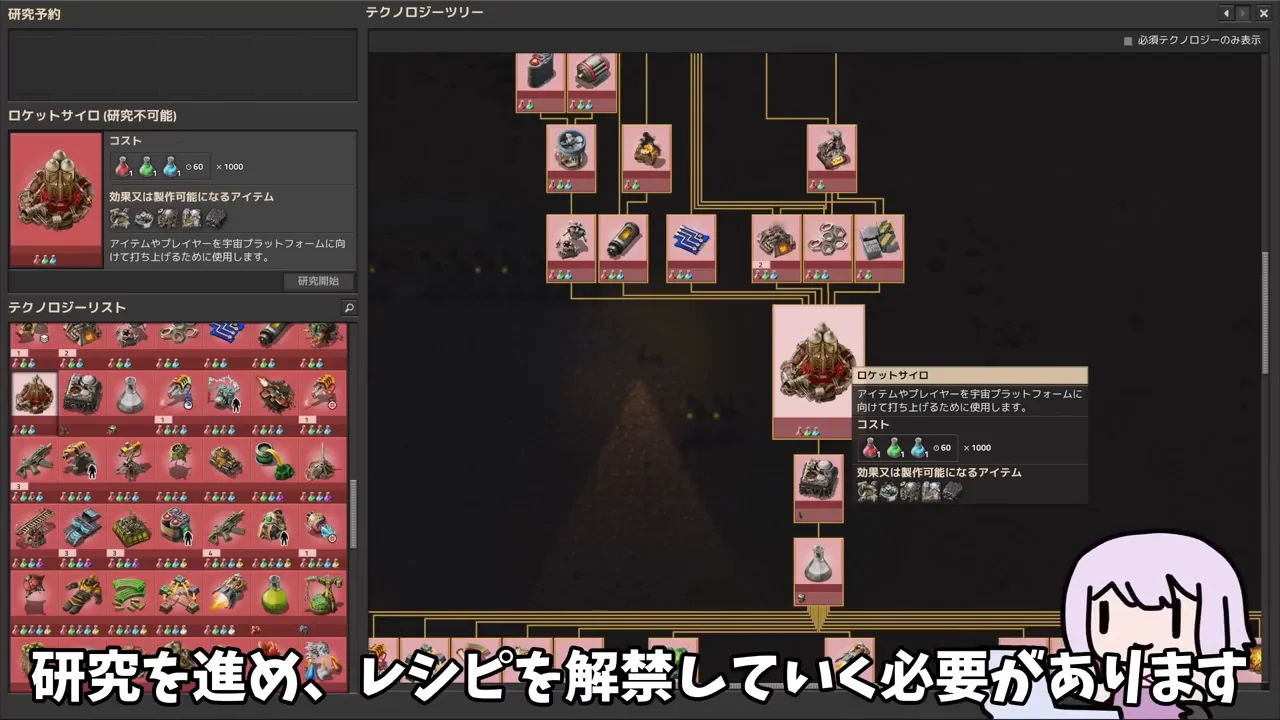Click the × 1000 cost count in left panel
This screenshot has width=1280, height=720.
click(229, 167)
